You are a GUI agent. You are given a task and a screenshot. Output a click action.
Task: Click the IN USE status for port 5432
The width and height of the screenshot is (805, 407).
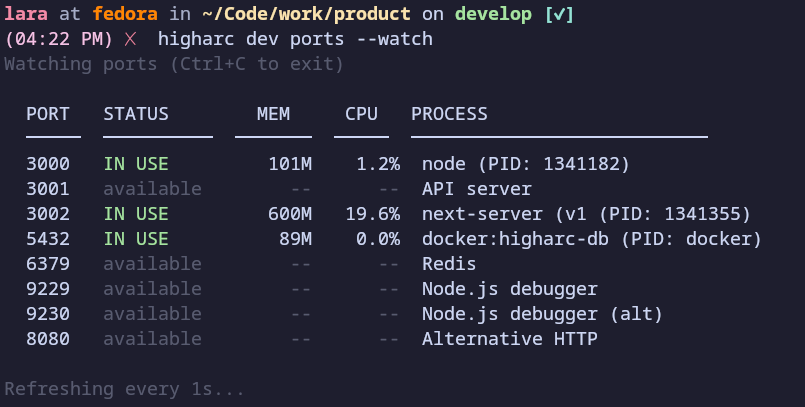click(136, 239)
